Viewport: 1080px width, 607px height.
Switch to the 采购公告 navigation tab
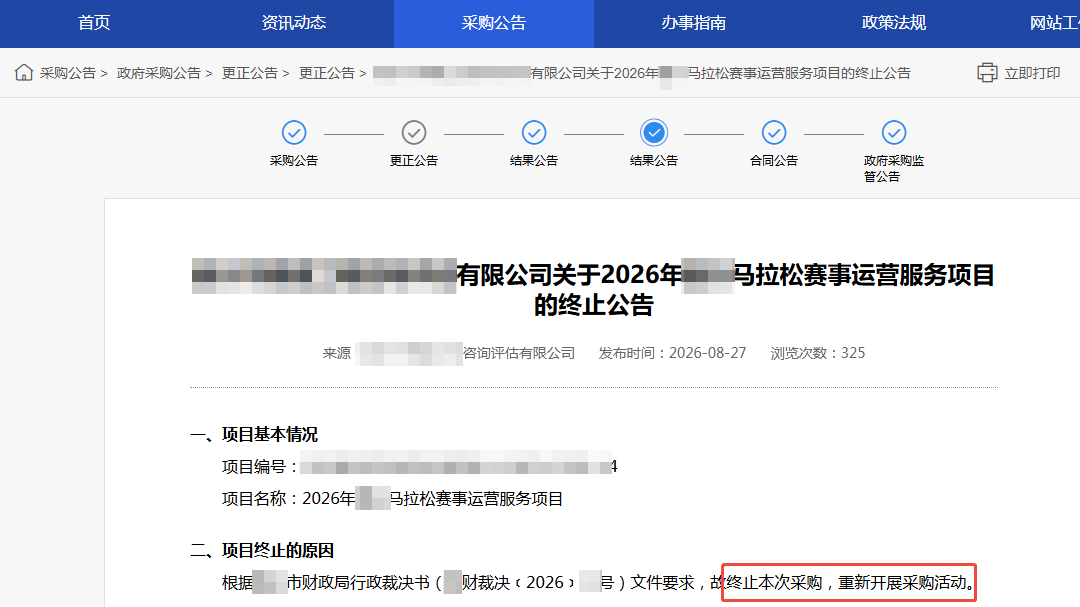[494, 23]
